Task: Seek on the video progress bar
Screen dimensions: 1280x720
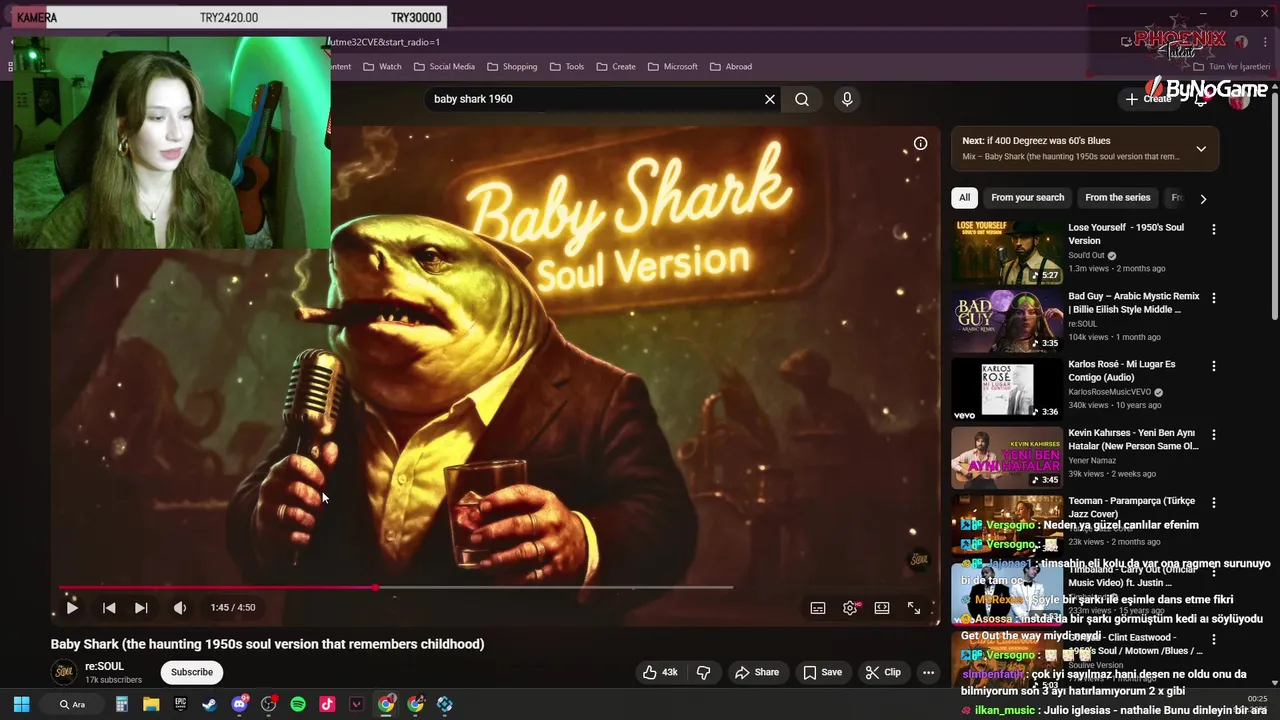Action: pos(396,588)
